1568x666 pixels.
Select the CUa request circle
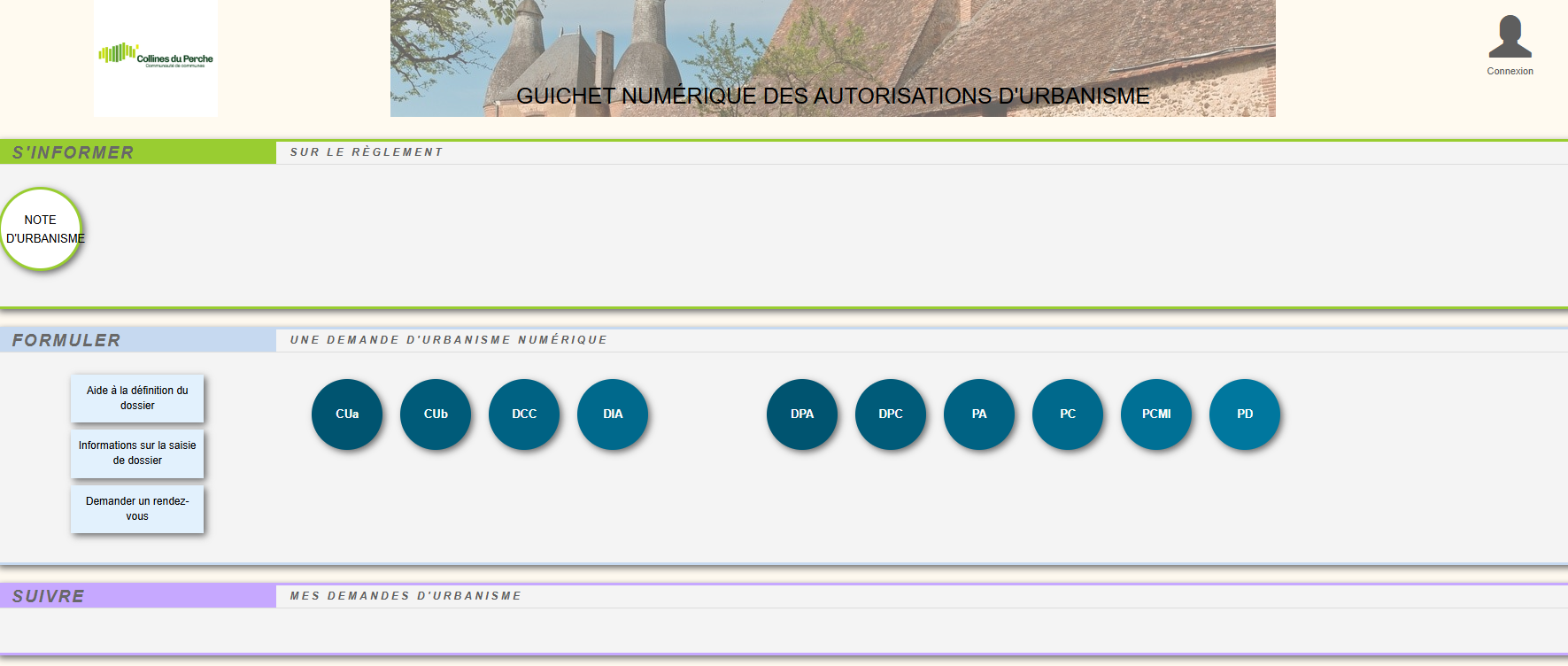pos(347,414)
